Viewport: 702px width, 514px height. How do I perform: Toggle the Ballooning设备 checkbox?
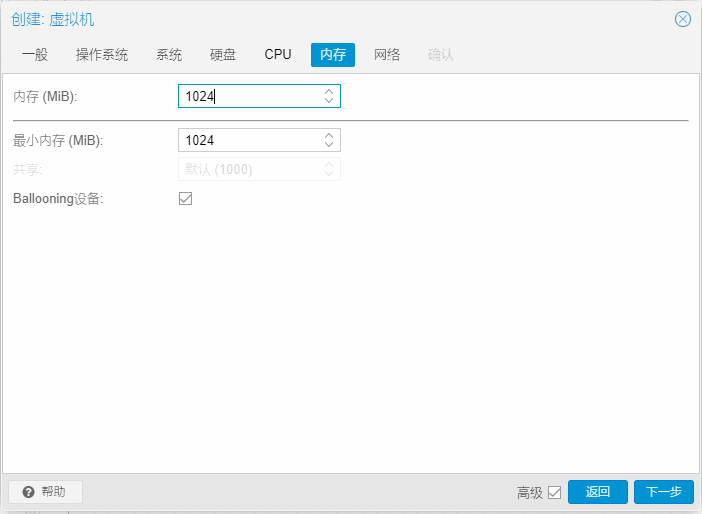click(185, 198)
